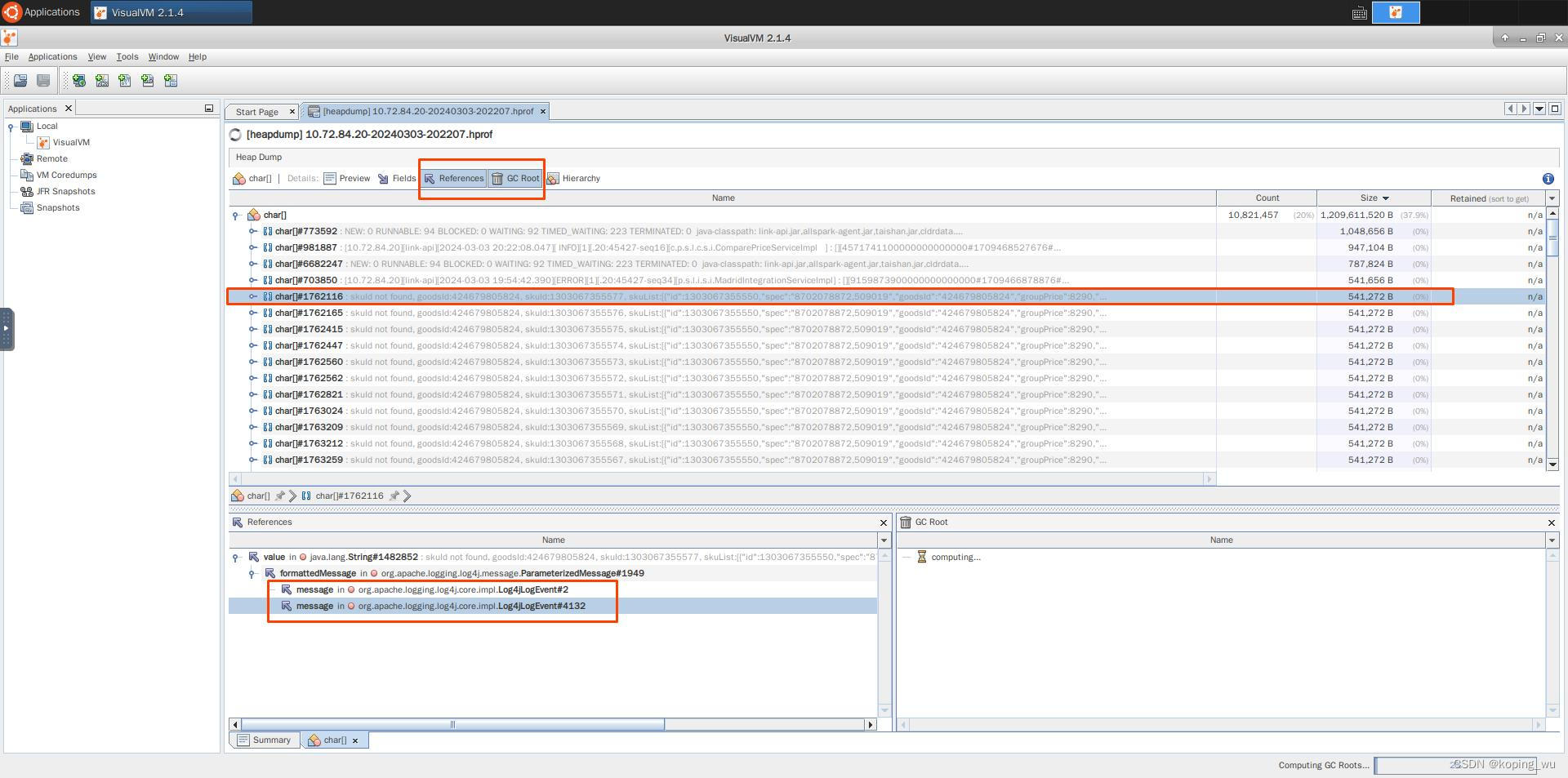This screenshot has width=1568, height=778.
Task: Toggle the Preview details view
Action: point(347,178)
